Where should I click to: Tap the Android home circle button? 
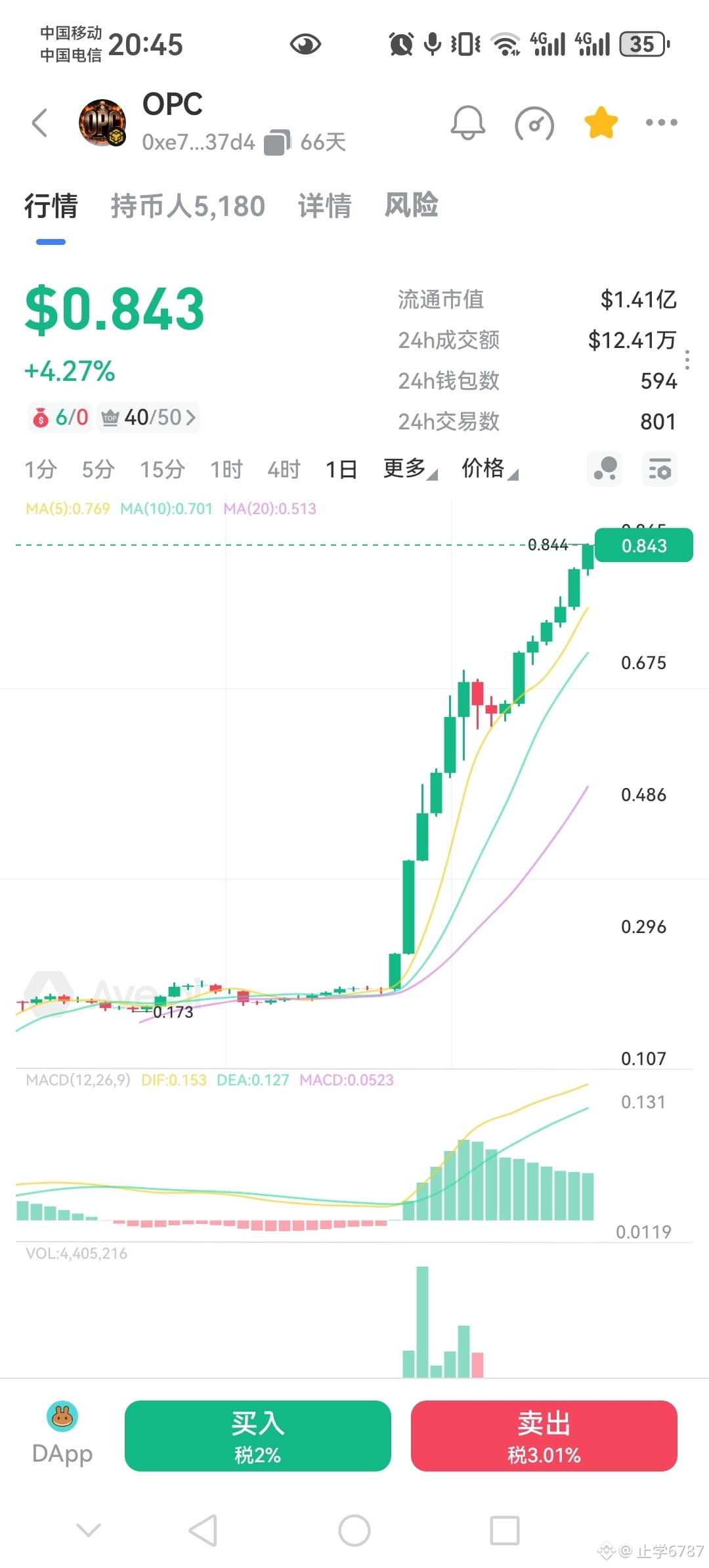point(354,1531)
